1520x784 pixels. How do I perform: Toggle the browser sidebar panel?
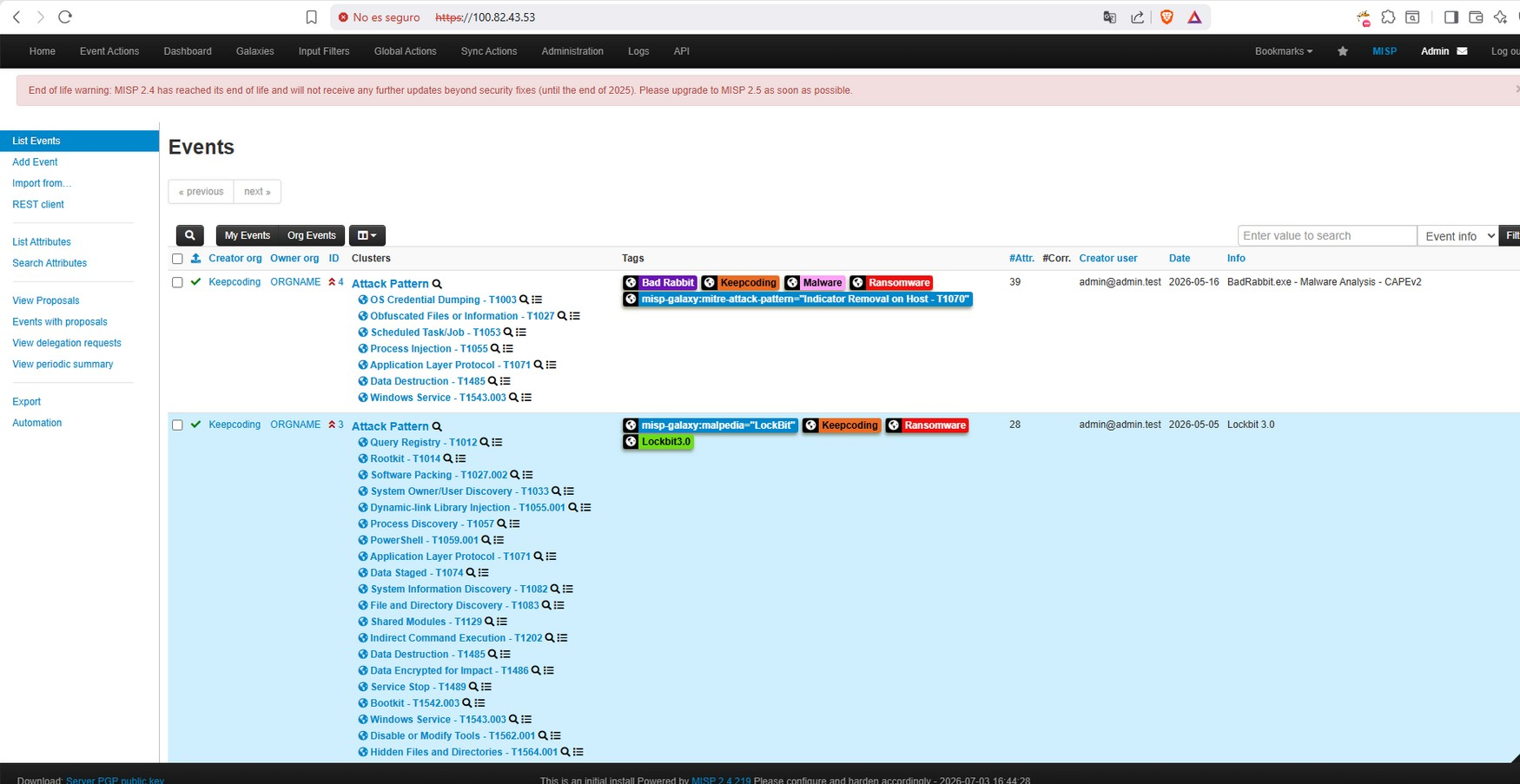pos(1451,17)
